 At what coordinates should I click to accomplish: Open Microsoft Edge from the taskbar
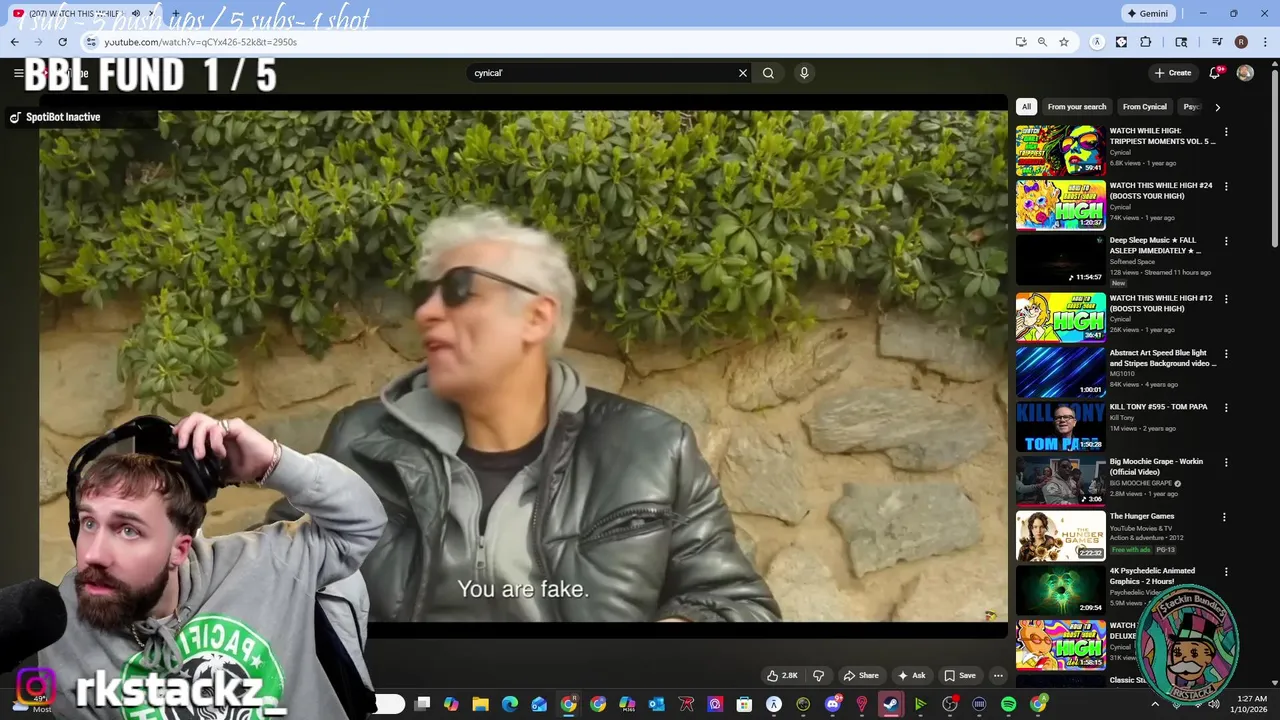(x=510, y=704)
